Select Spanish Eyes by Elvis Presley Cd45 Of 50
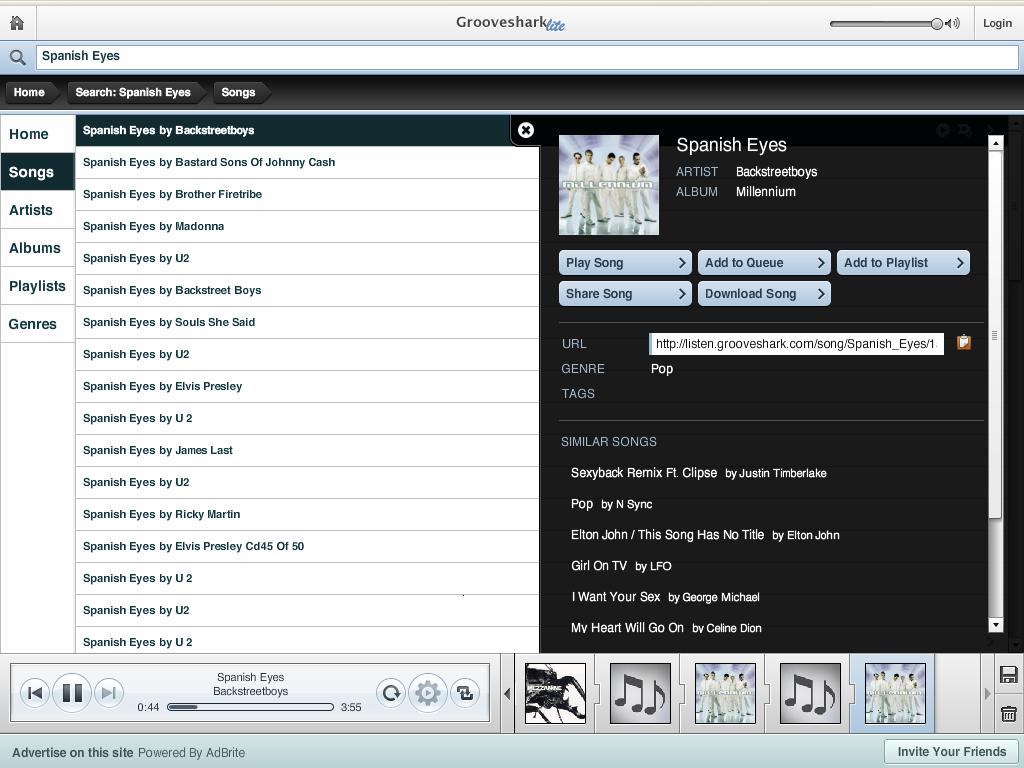The height and width of the screenshot is (768, 1024). [x=307, y=547]
